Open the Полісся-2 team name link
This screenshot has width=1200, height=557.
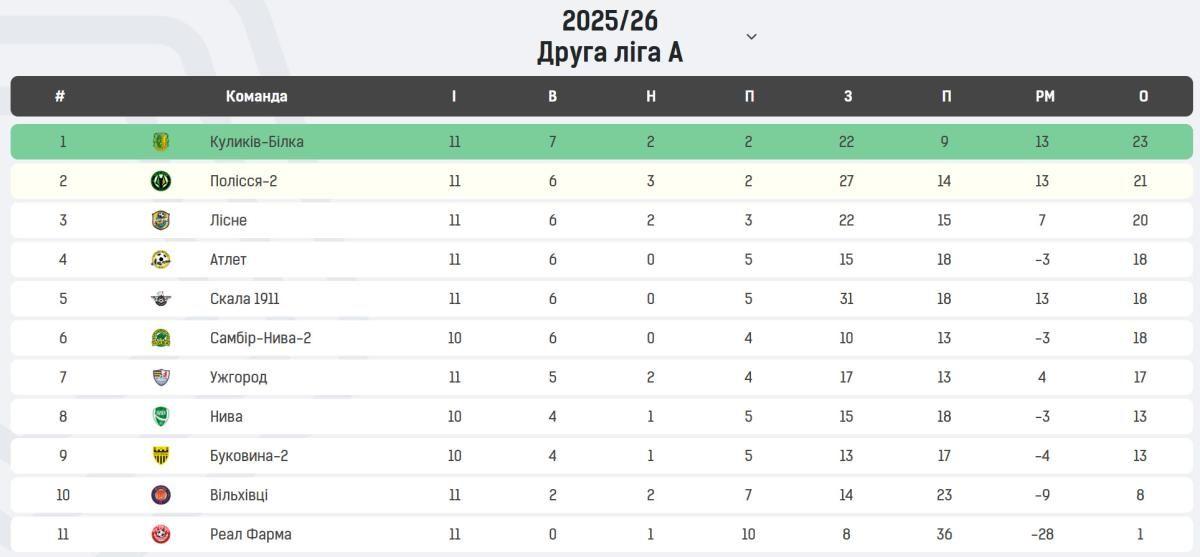(x=243, y=181)
